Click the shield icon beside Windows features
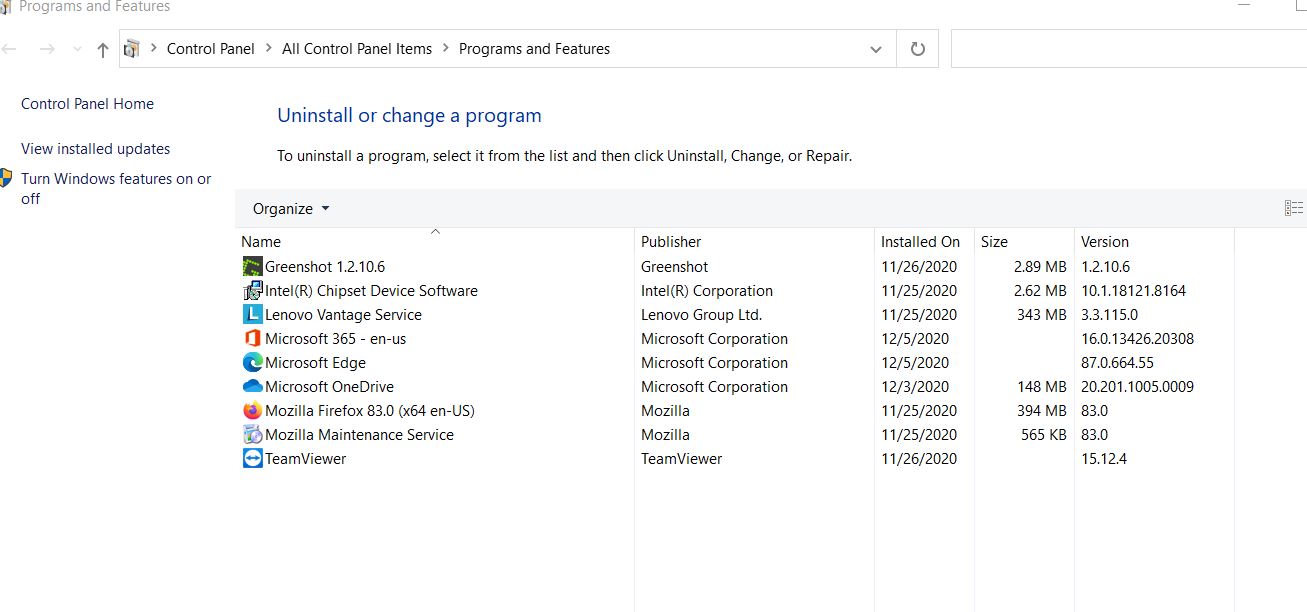This screenshot has height=612, width=1307. (6, 179)
